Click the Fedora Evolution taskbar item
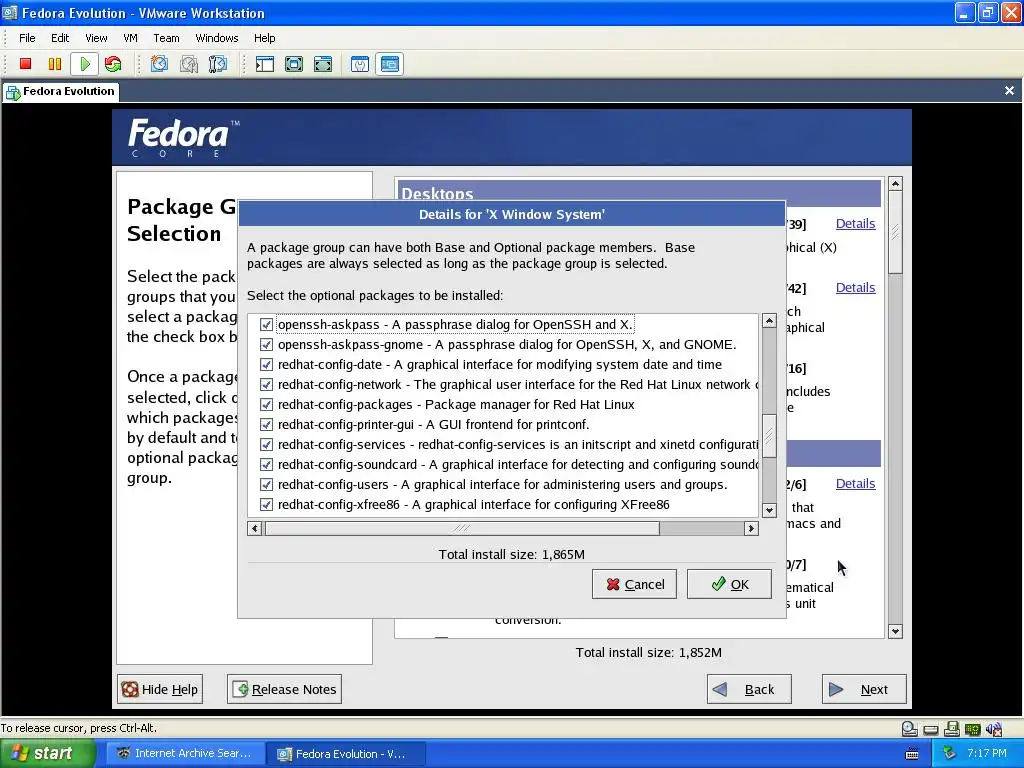The height and width of the screenshot is (768, 1024). [x=346, y=754]
